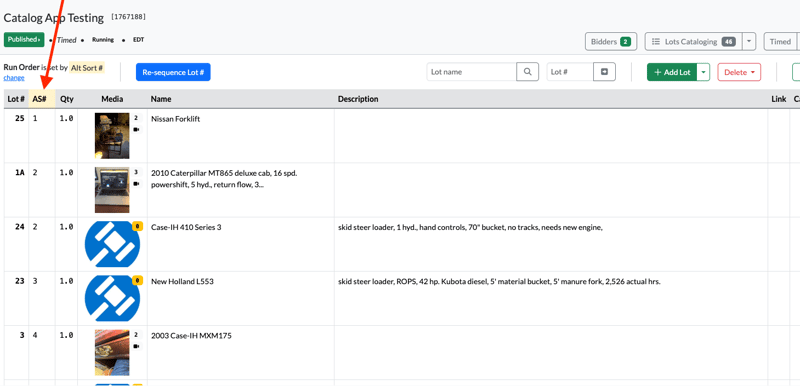Click the New Holland L553 lot name
The image size is (800, 386).
[x=182, y=281]
